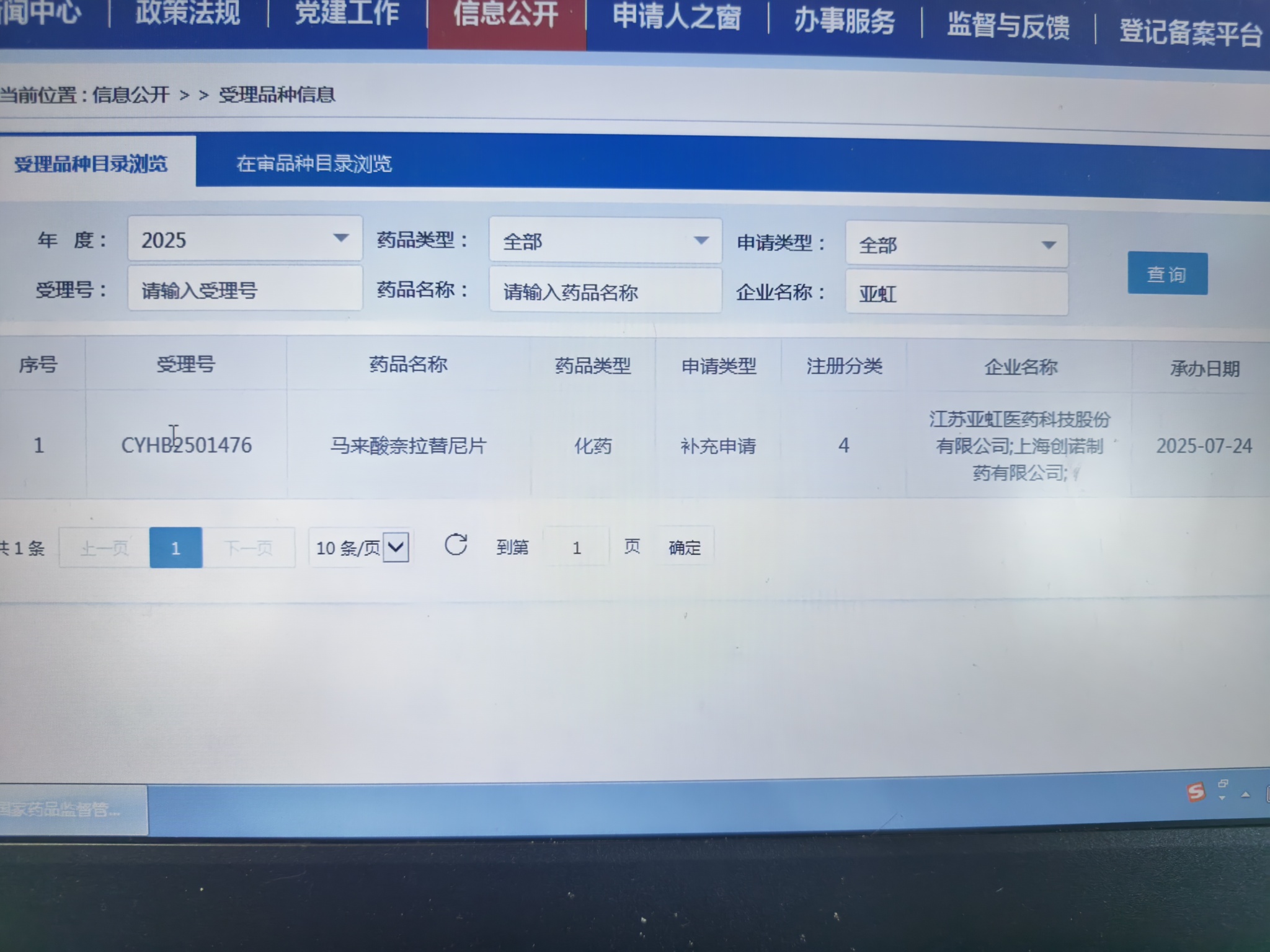Click the 化药 cell in row 1
Image resolution: width=1270 pixels, height=952 pixels.
pyautogui.click(x=593, y=446)
